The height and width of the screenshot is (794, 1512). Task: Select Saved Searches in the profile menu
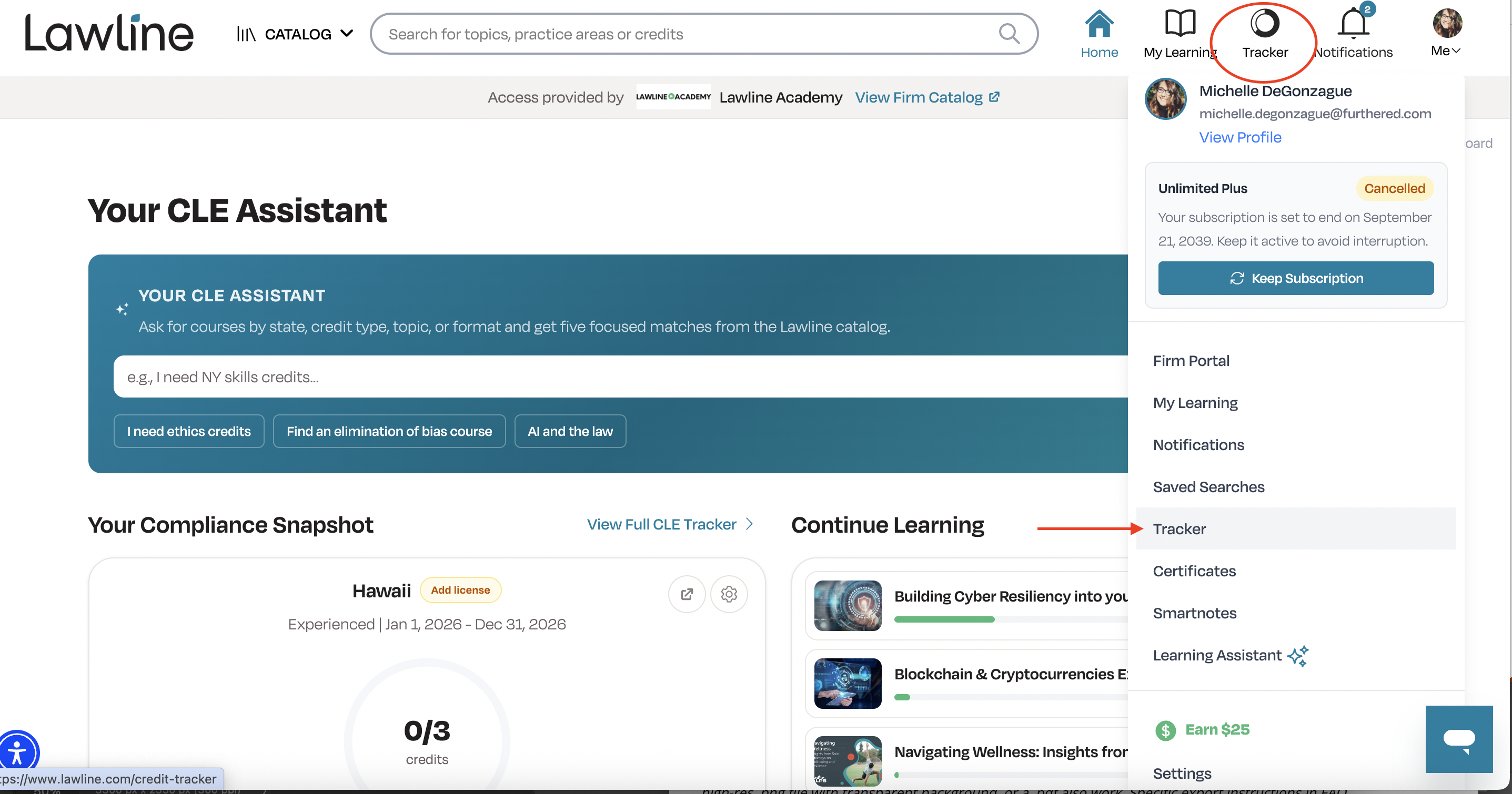click(1296, 487)
